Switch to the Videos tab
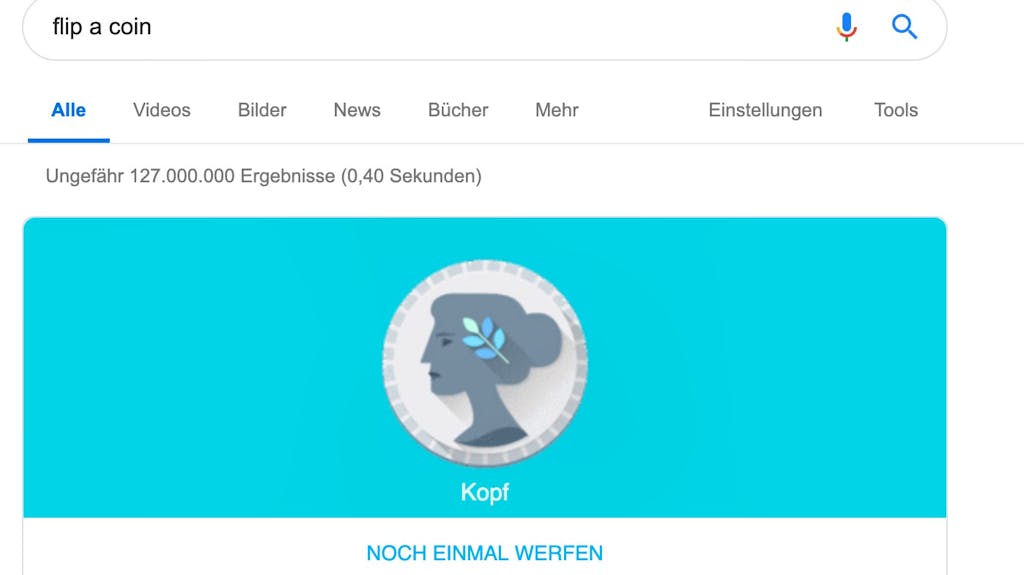The image size is (1024, 575). coord(162,110)
